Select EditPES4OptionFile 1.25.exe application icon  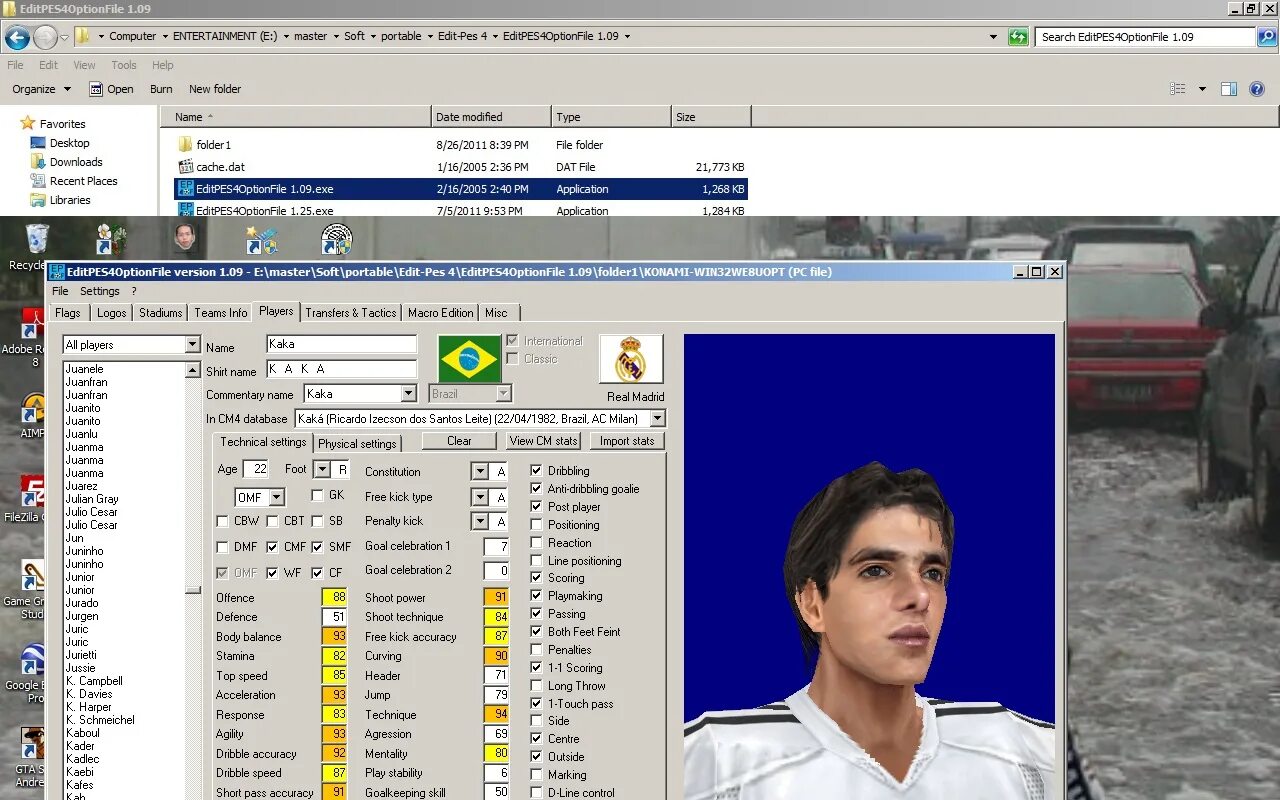[185, 210]
